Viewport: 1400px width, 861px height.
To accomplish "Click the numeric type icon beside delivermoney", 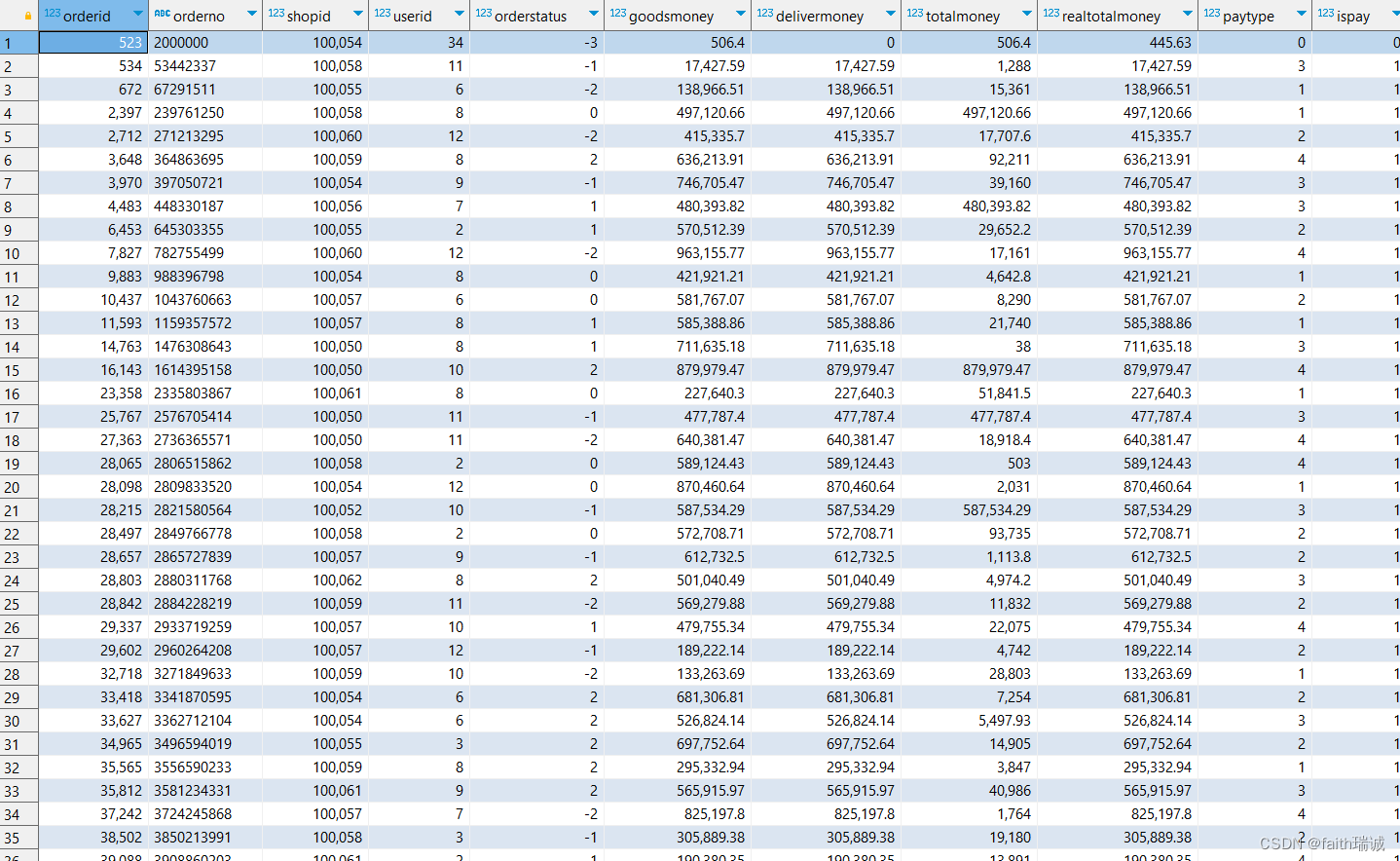I will click(765, 14).
